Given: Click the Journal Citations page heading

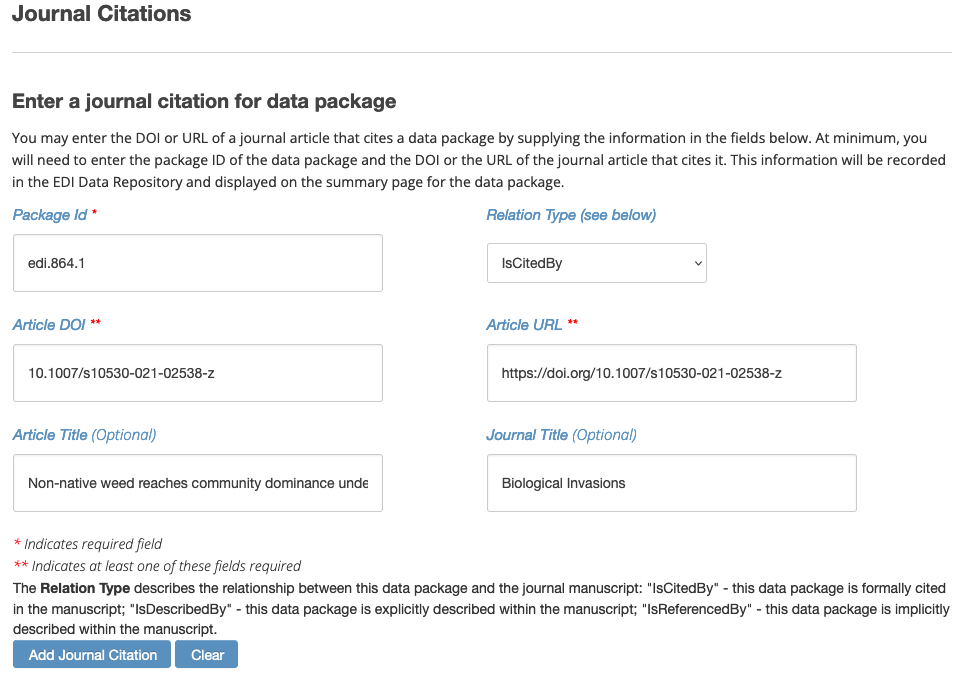Looking at the screenshot, I should coord(102,14).
